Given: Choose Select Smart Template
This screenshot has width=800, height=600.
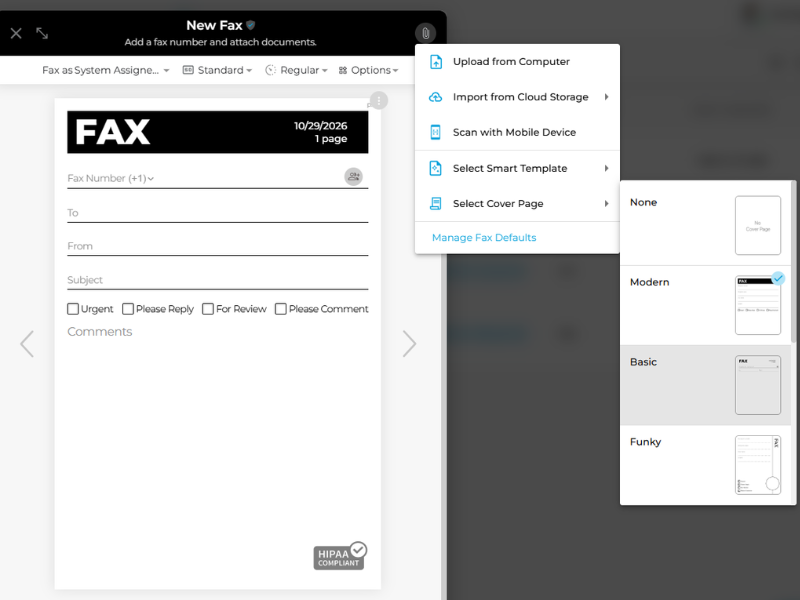Looking at the screenshot, I should pos(517,168).
